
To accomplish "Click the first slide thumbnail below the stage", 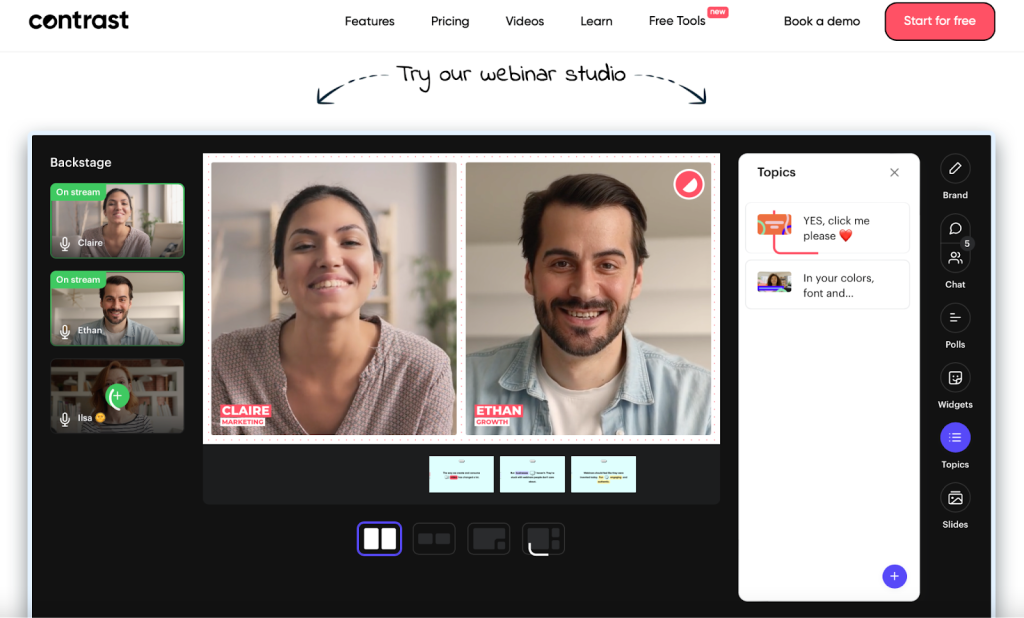I will point(461,474).
